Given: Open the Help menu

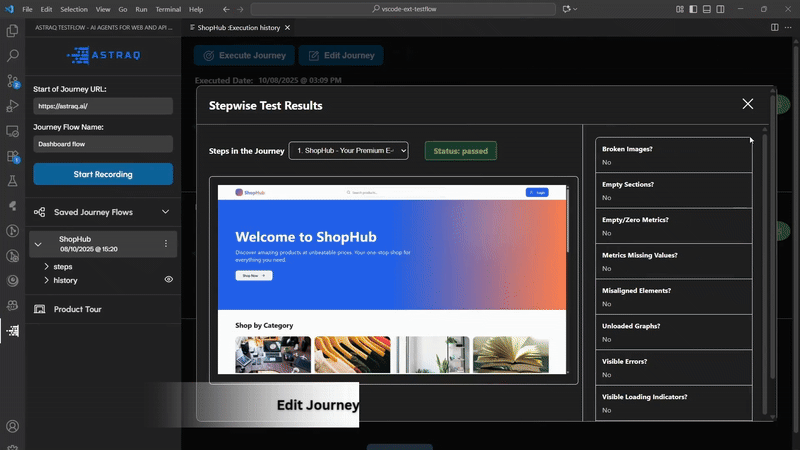Looking at the screenshot, I should point(196,9).
